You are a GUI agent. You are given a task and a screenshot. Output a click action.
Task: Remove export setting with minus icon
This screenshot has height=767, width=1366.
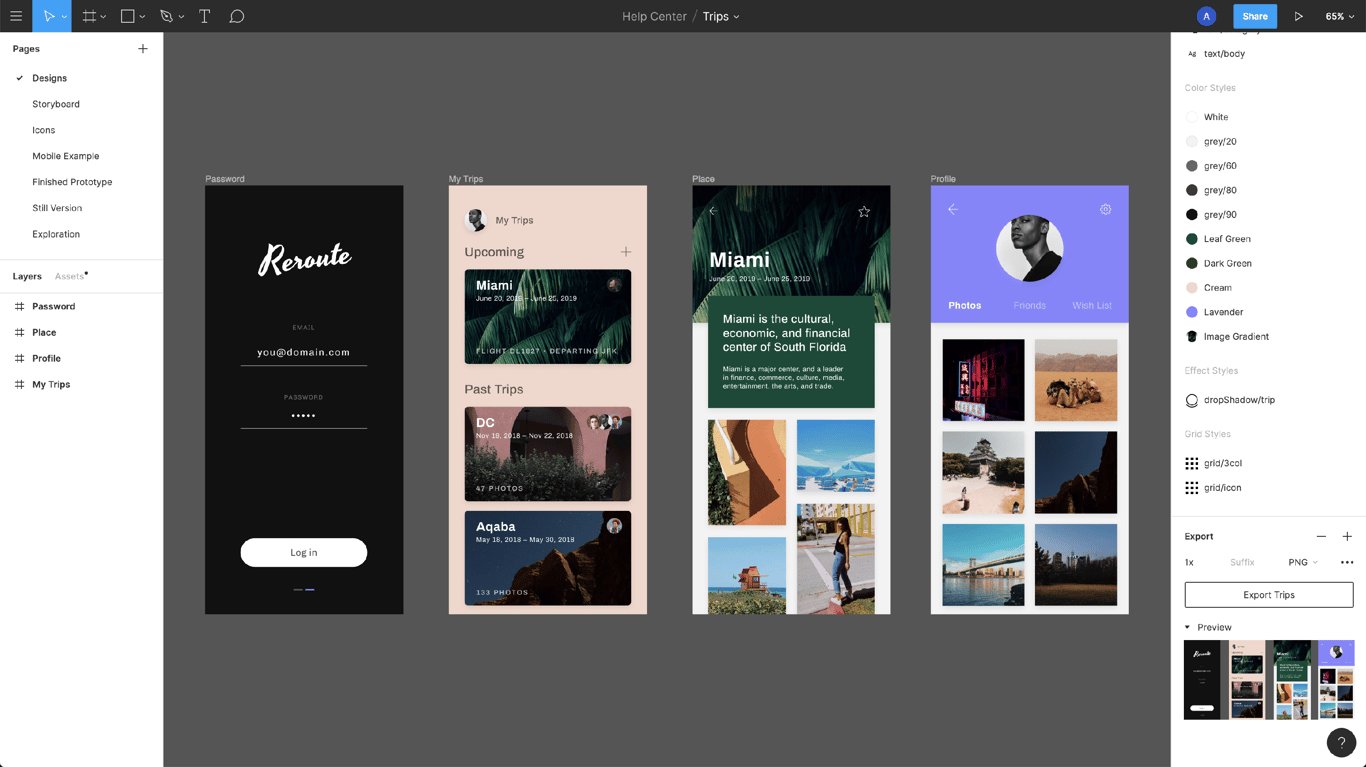[1321, 536]
